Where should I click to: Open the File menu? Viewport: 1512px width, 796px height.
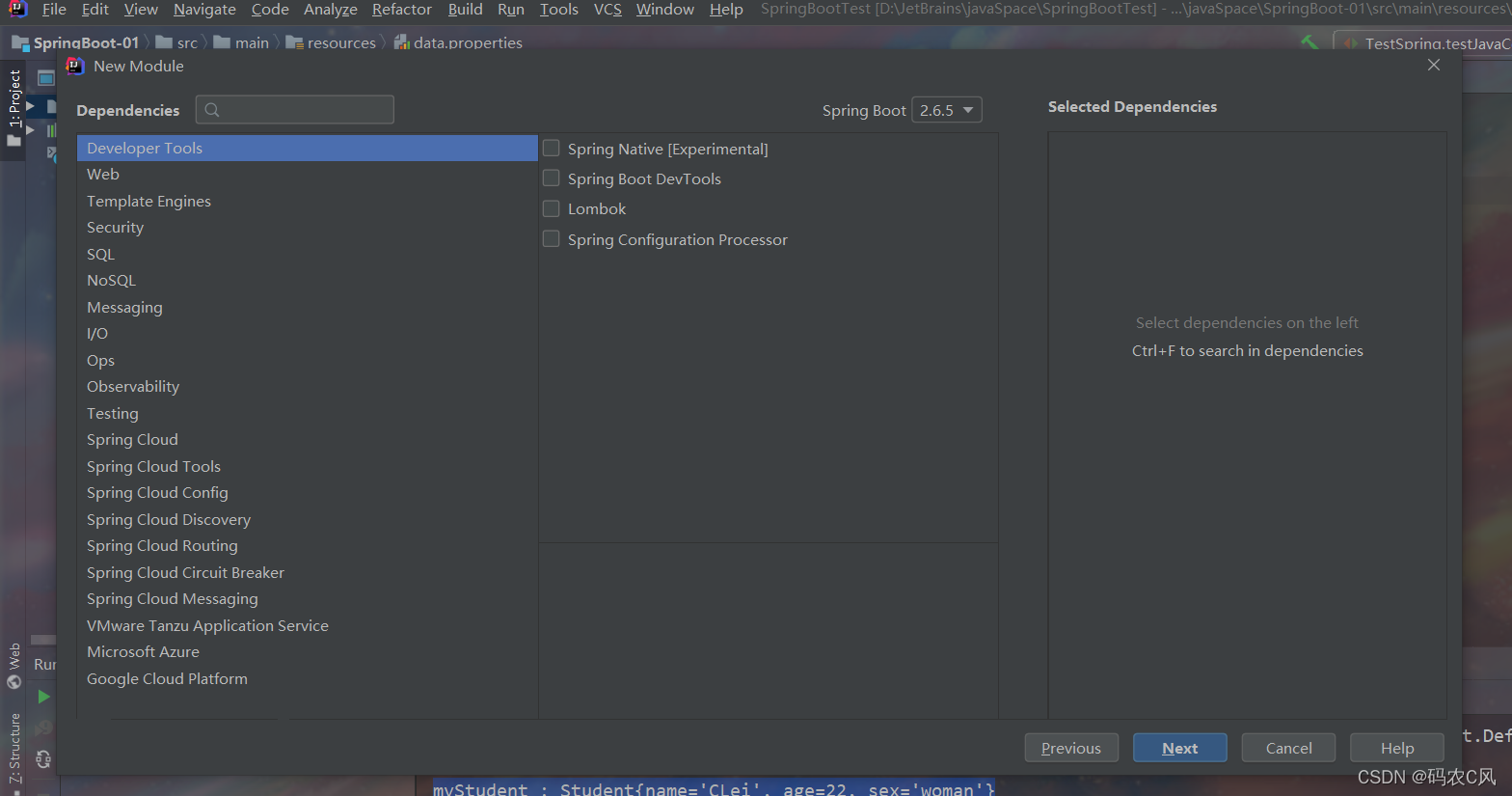(54, 9)
